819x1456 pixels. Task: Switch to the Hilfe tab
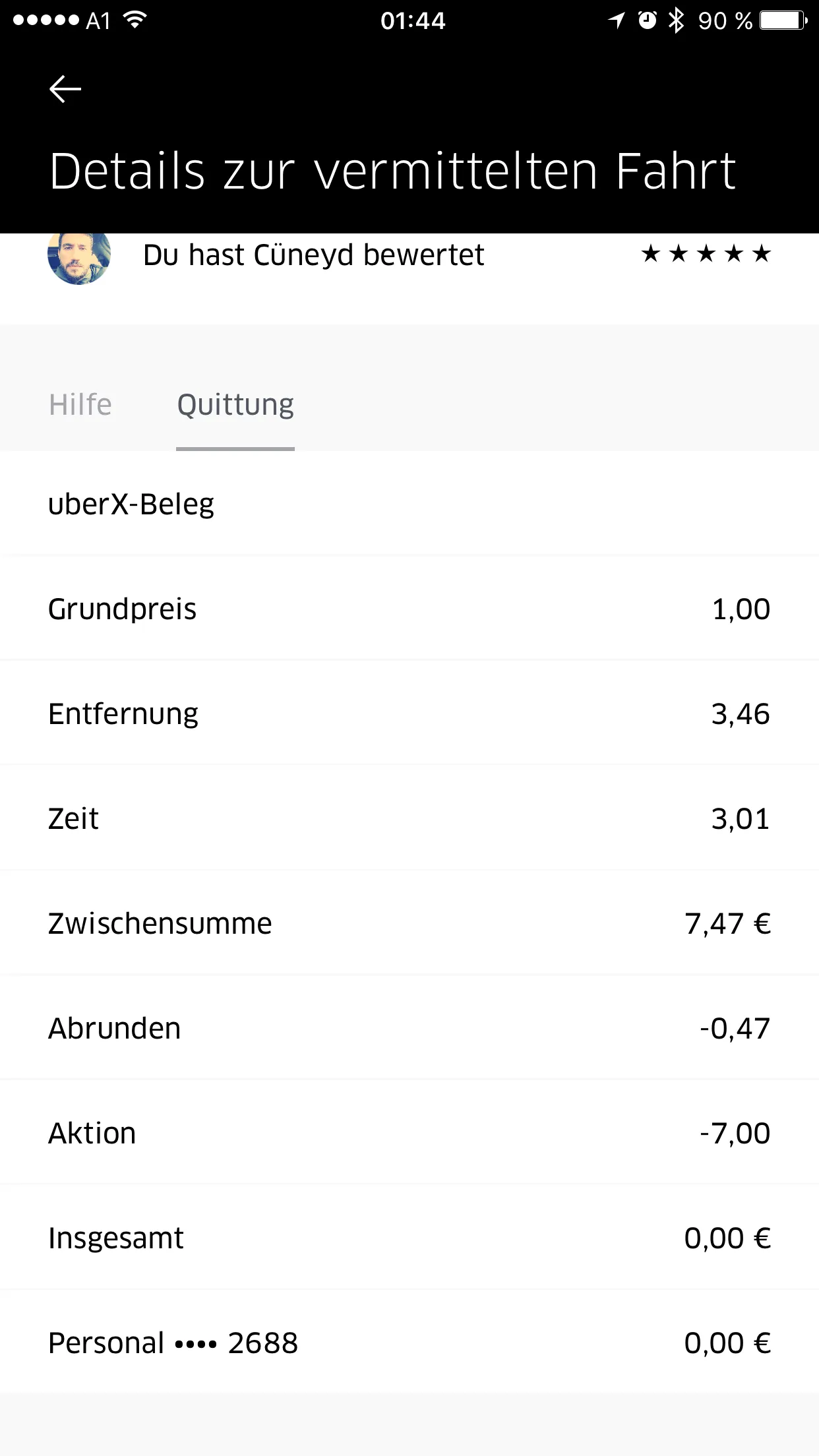[80, 404]
